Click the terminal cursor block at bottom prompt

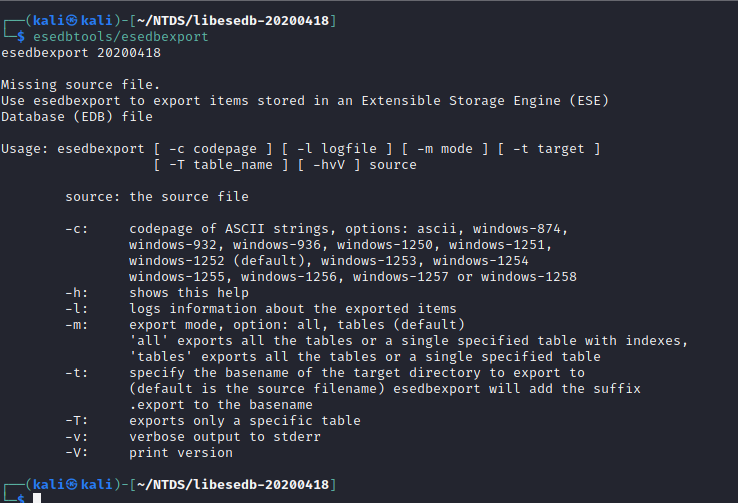[37, 498]
